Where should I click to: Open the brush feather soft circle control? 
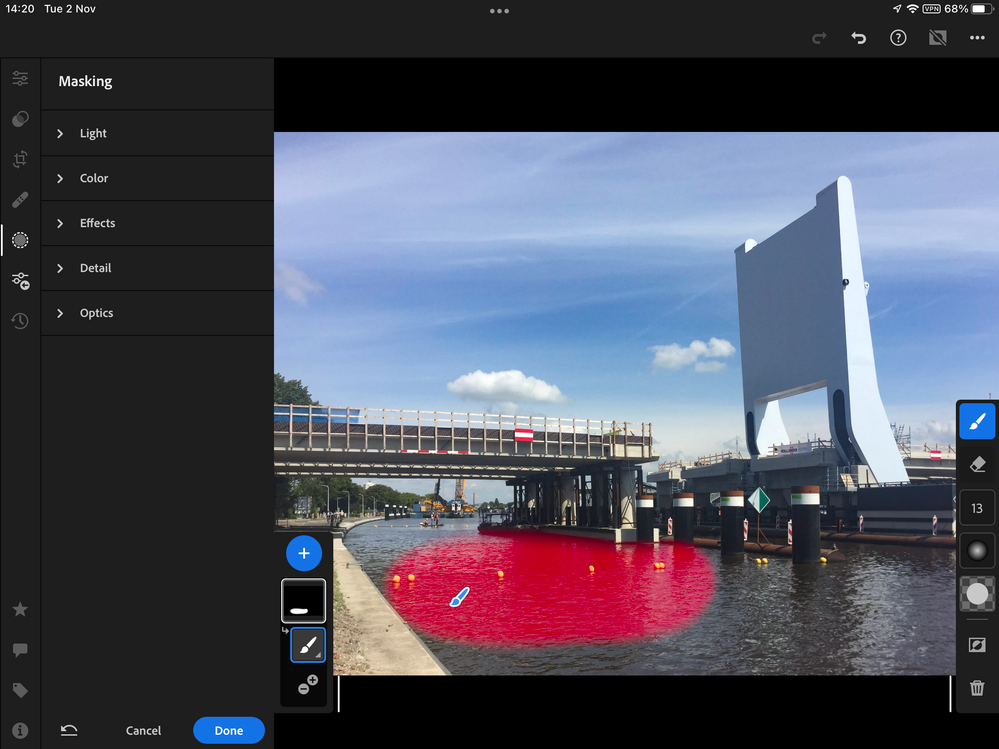[x=977, y=551]
